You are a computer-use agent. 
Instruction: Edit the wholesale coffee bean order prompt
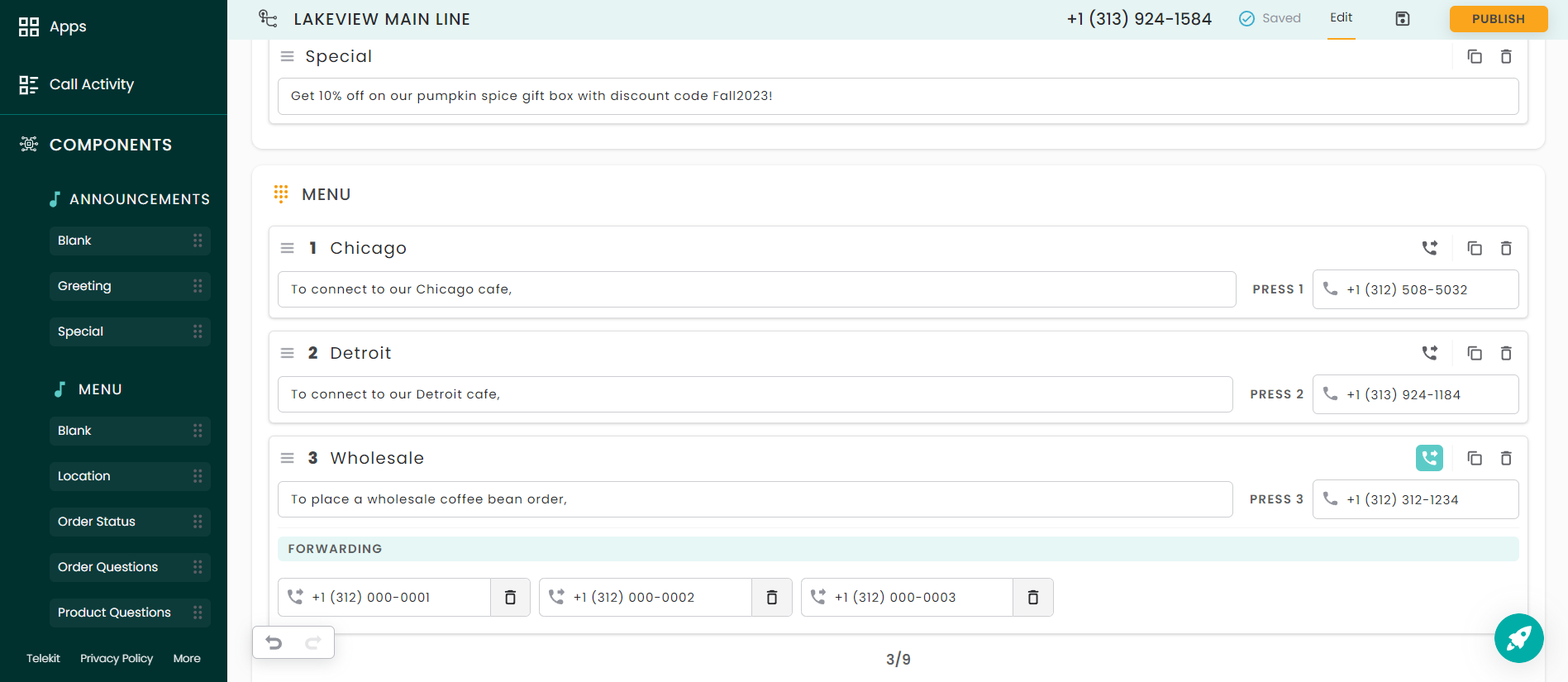(755, 499)
